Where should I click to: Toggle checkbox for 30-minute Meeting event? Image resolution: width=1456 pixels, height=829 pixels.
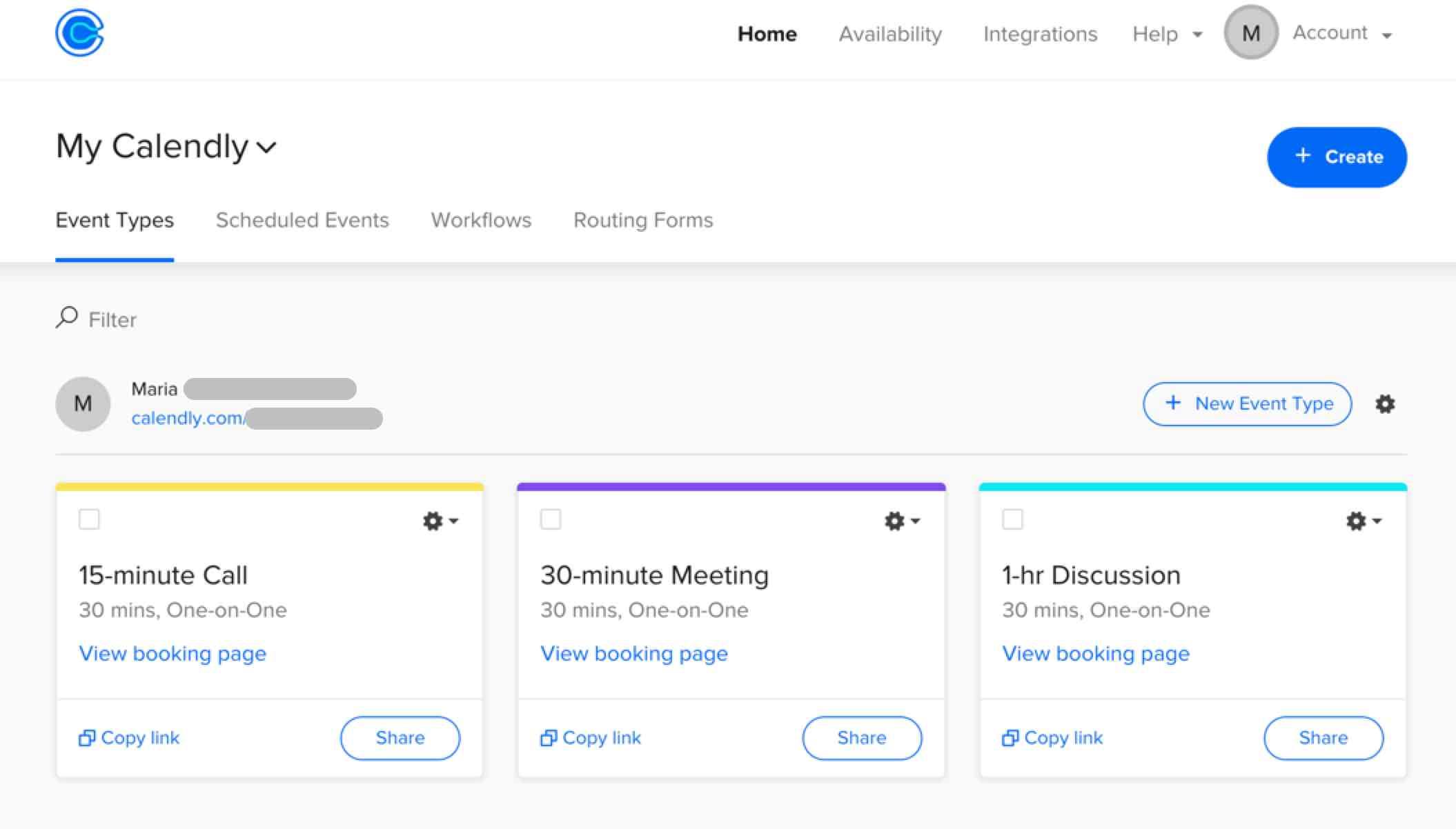click(x=550, y=518)
